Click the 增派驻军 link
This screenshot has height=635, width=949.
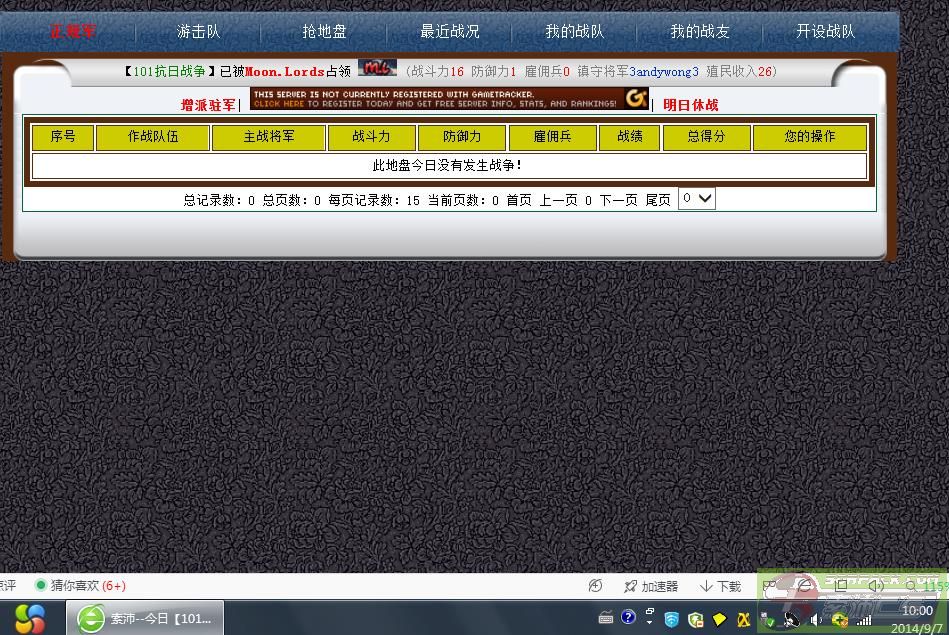[x=208, y=104]
